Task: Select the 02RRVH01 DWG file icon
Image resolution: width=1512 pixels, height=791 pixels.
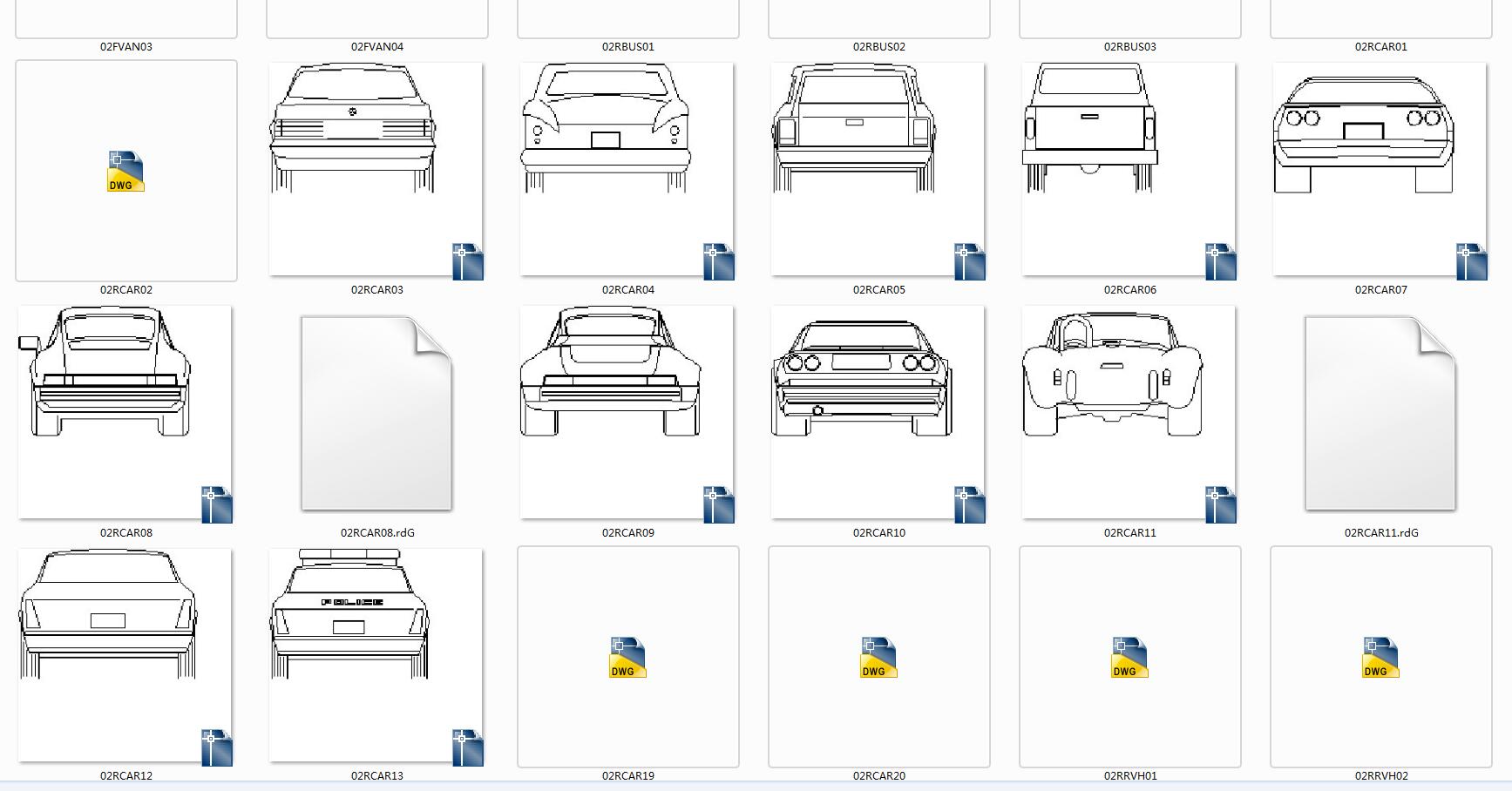Action: (1129, 657)
